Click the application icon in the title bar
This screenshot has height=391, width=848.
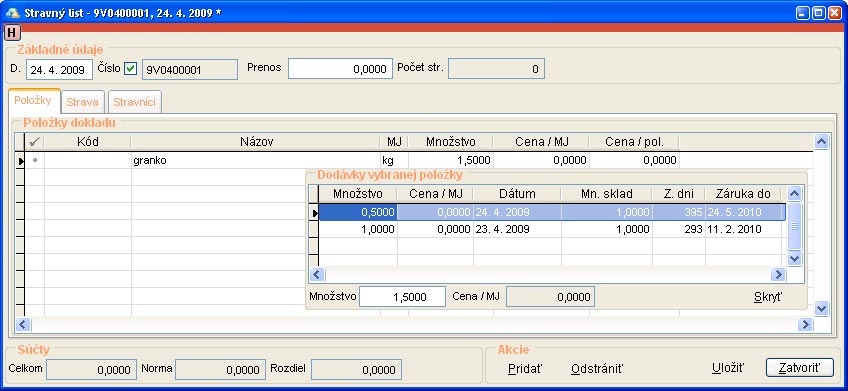pyautogui.click(x=12, y=12)
